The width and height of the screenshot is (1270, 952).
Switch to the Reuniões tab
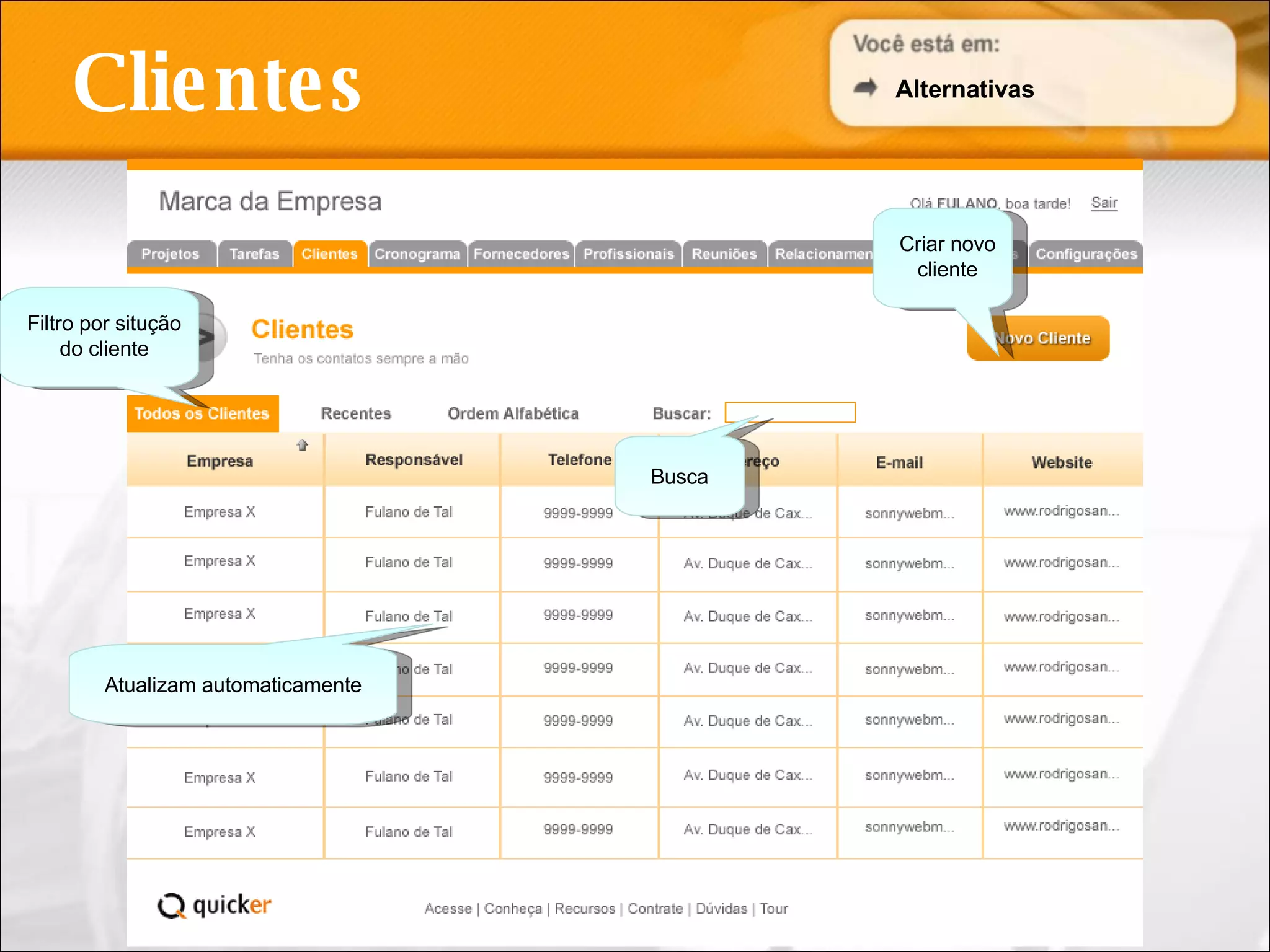[x=724, y=254]
